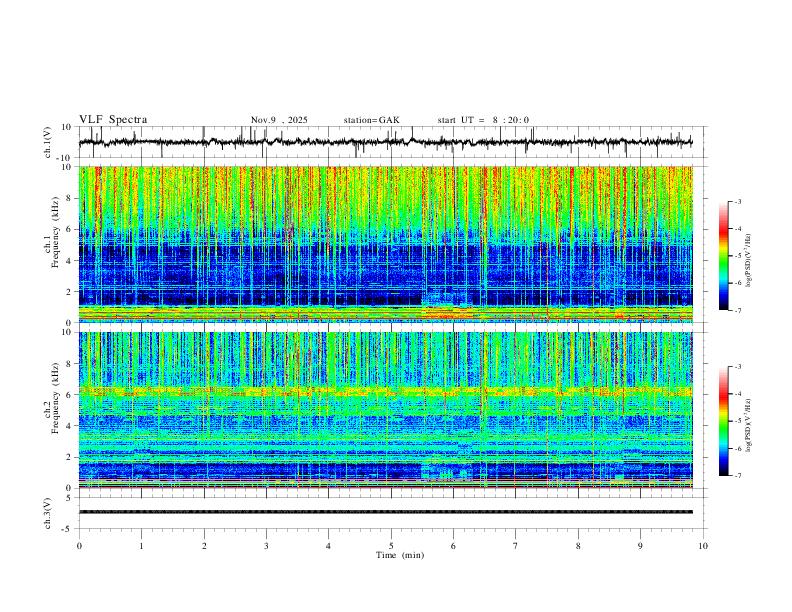Select the "start UT = 8 :20: 0" text

click(x=483, y=120)
